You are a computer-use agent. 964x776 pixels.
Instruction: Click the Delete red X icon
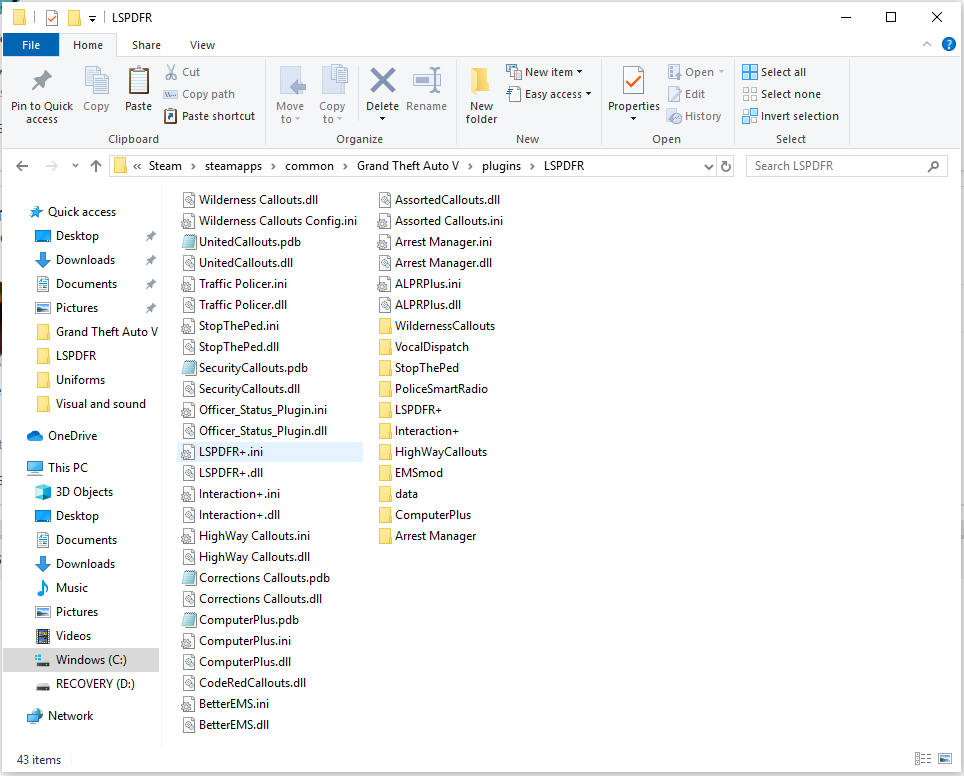[382, 81]
